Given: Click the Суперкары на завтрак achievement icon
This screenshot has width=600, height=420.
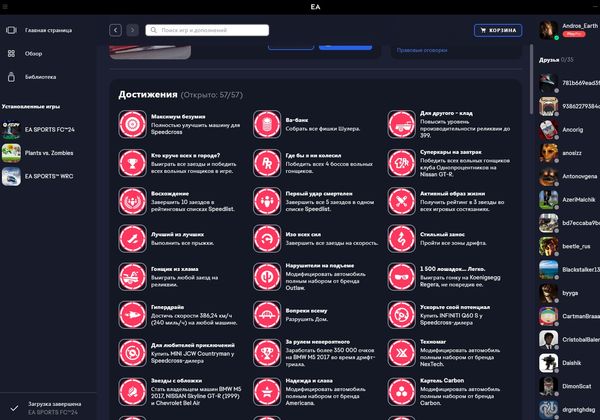Looking at the screenshot, I should pos(401,163).
